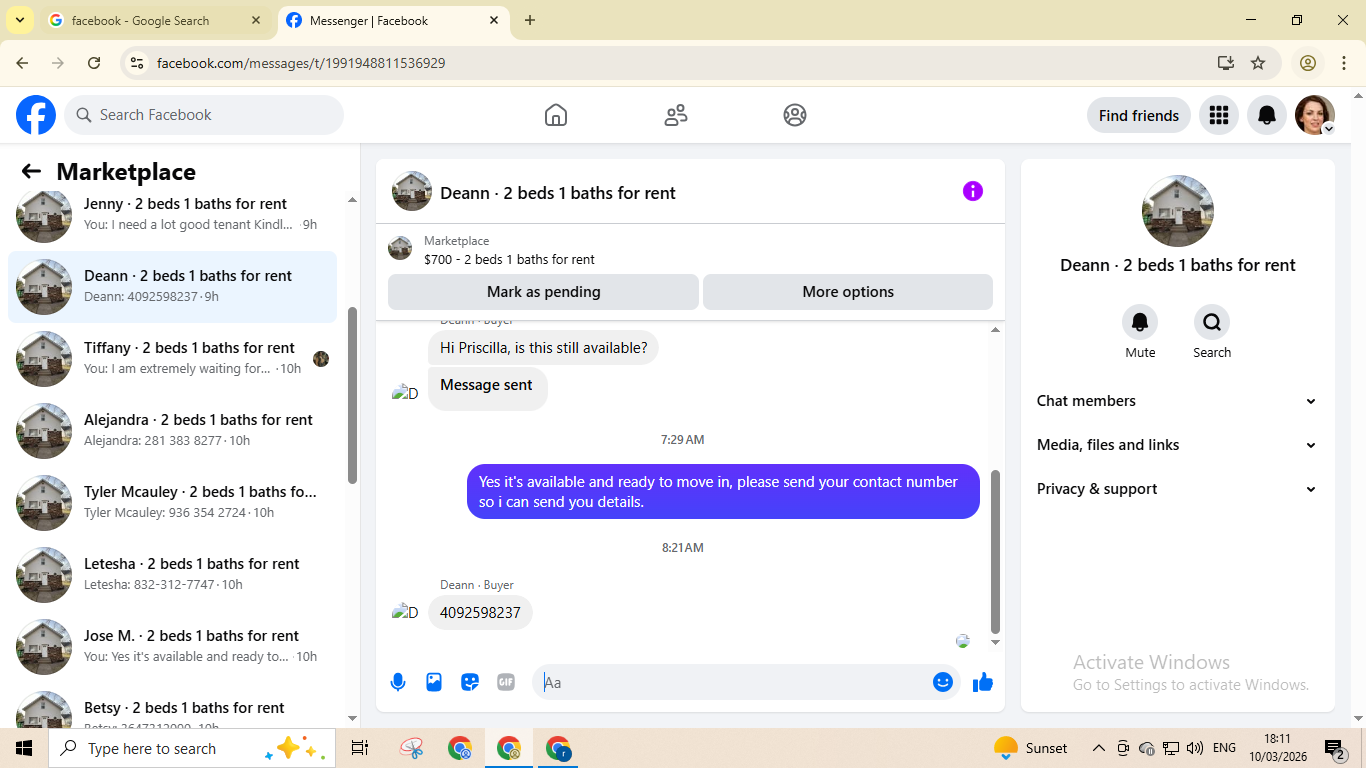Reload the page in Chrome
The width and height of the screenshot is (1366, 768).
tap(94, 63)
